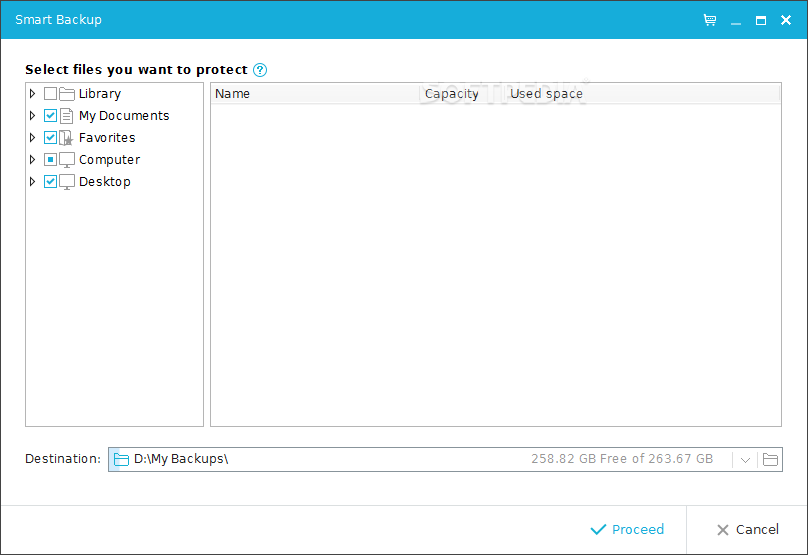The width and height of the screenshot is (808, 555).
Task: Click the My Documents file icon
Action: tap(67, 116)
